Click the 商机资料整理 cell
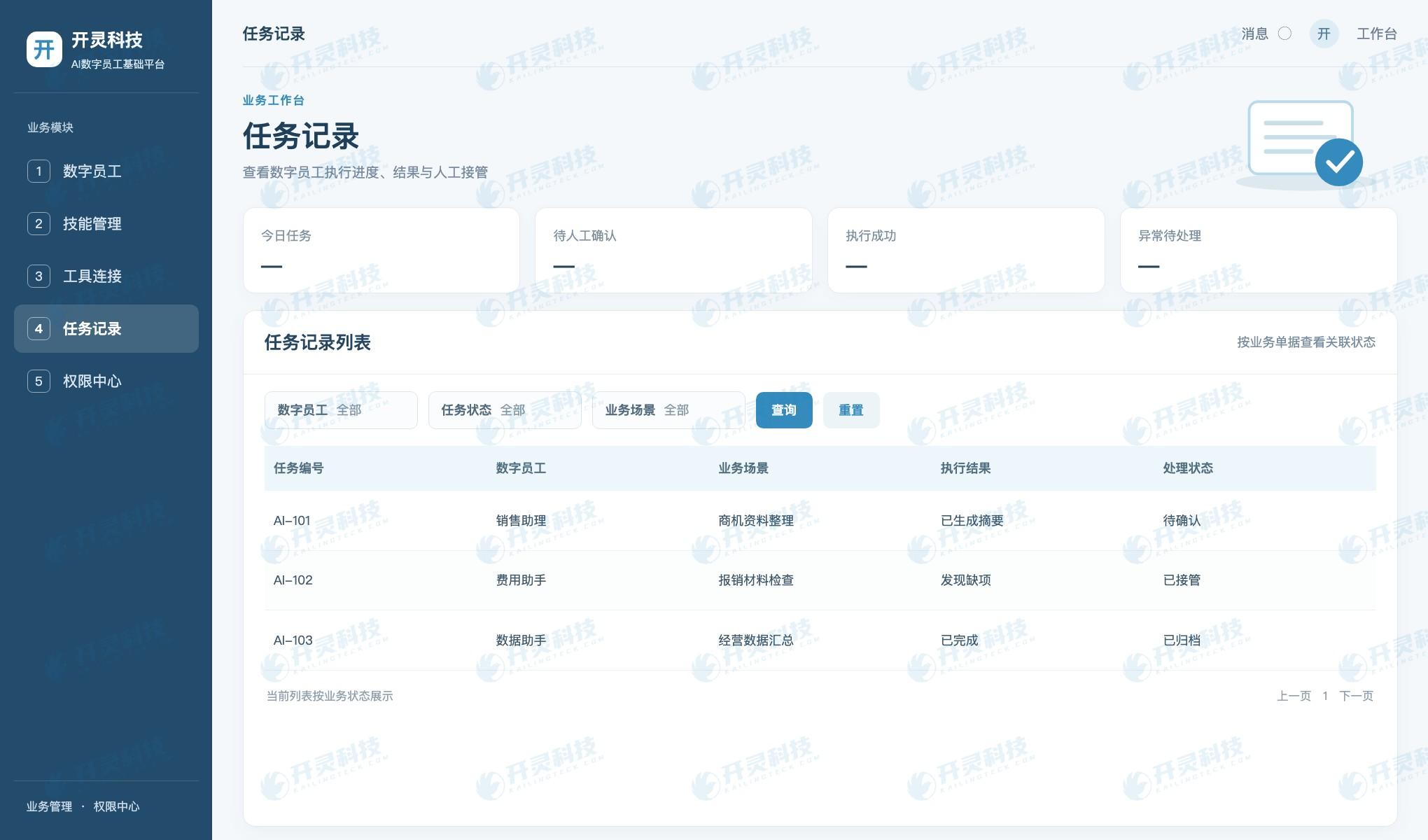 (x=756, y=521)
